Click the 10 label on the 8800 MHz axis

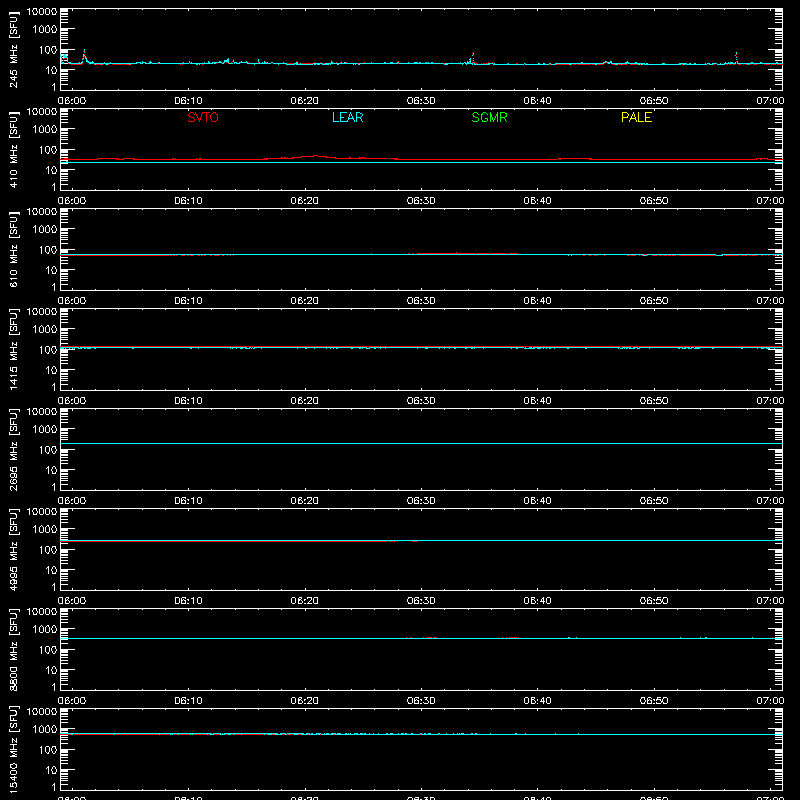click(51, 670)
